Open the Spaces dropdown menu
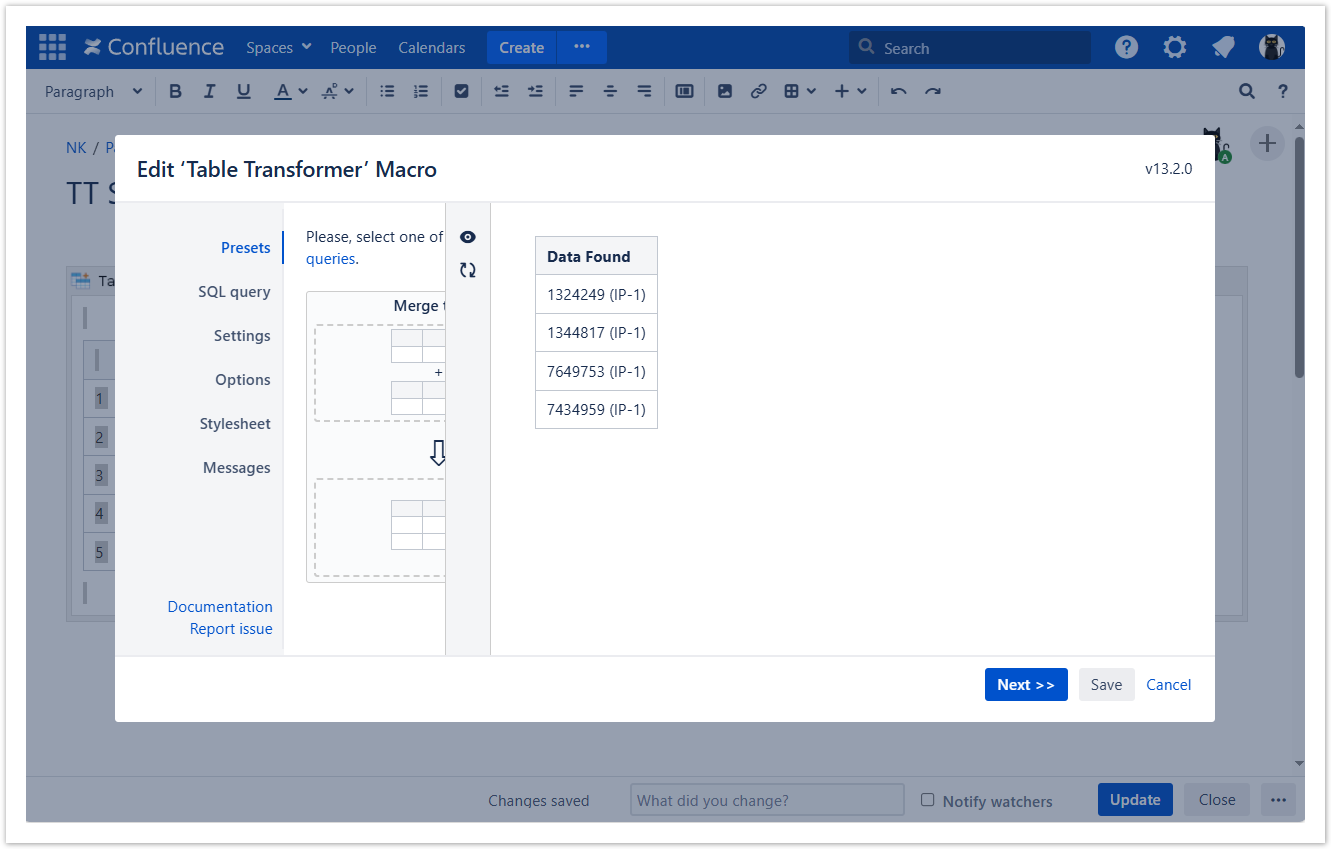1331x849 pixels. pyautogui.click(x=279, y=47)
